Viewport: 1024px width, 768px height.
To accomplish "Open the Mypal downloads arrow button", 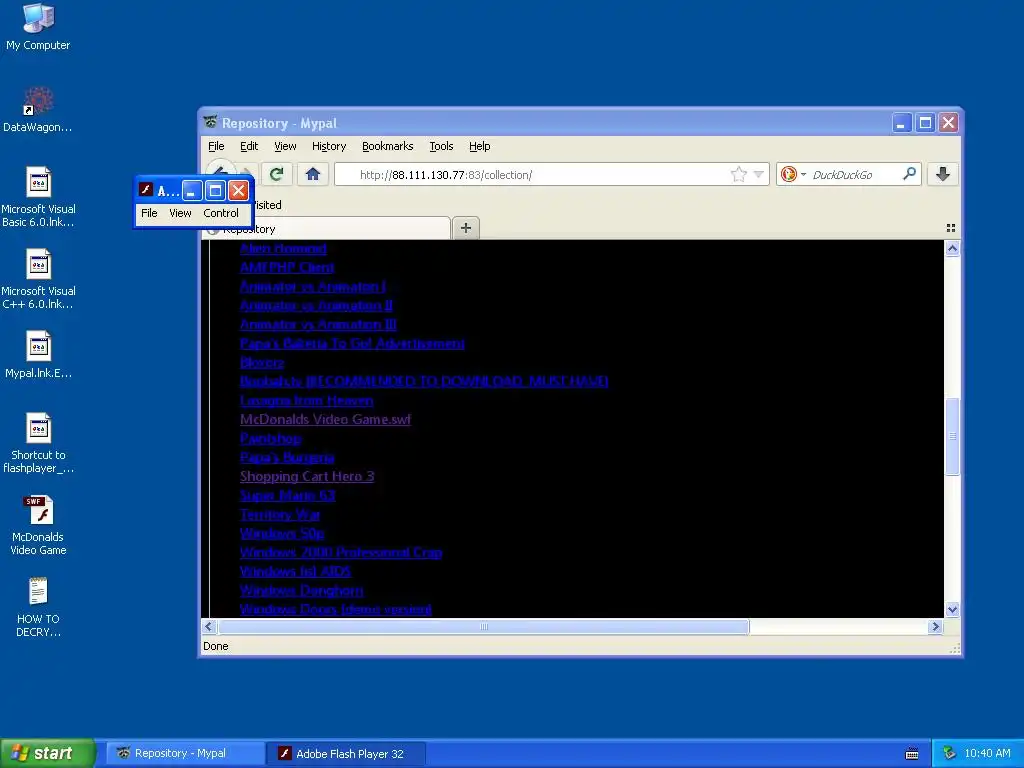I will (x=942, y=174).
